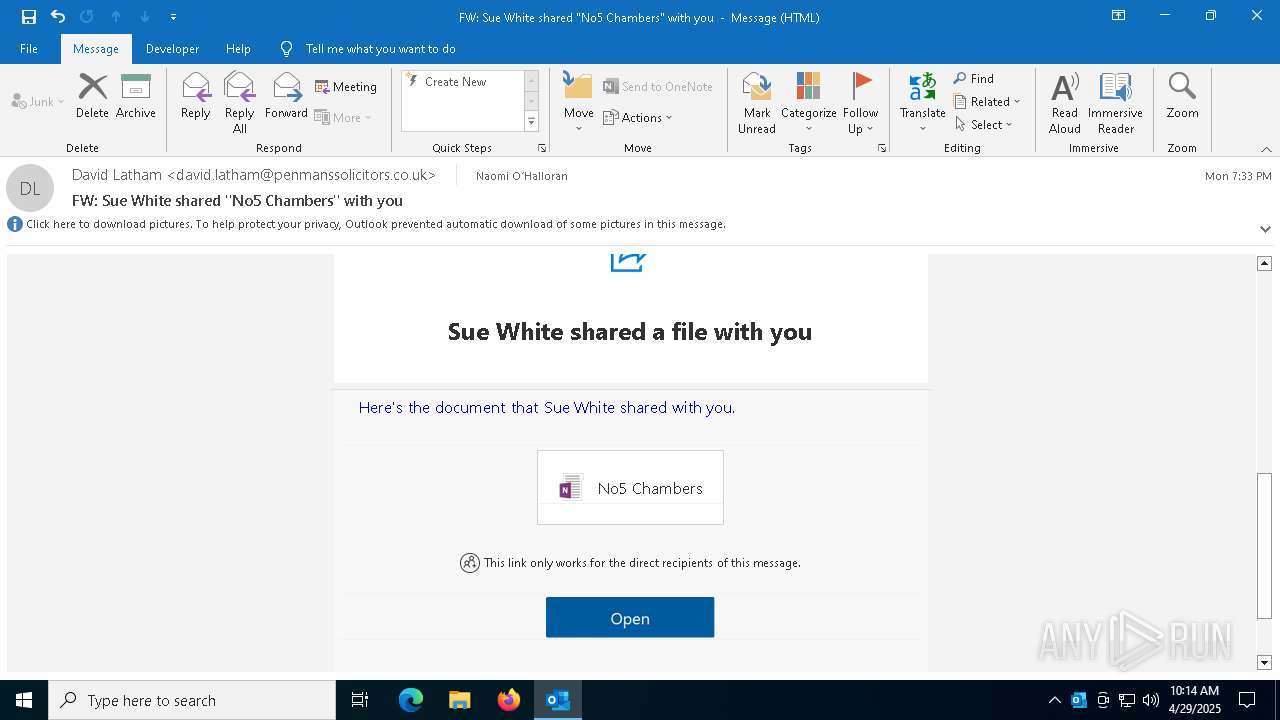Viewport: 1280px width, 720px height.
Task: Click the DL sender avatar
Action: [30, 188]
